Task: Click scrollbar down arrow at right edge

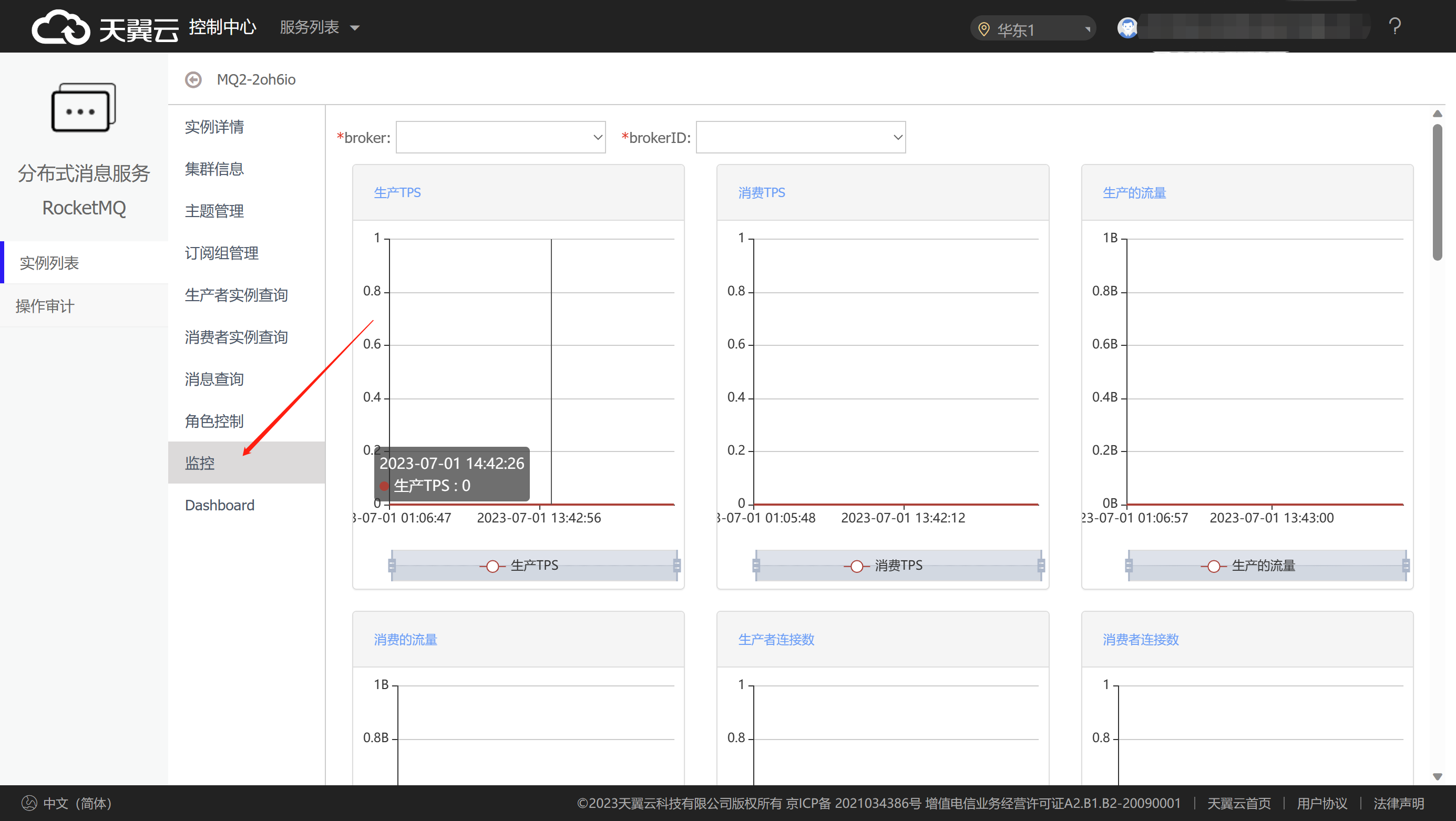Action: click(1438, 776)
